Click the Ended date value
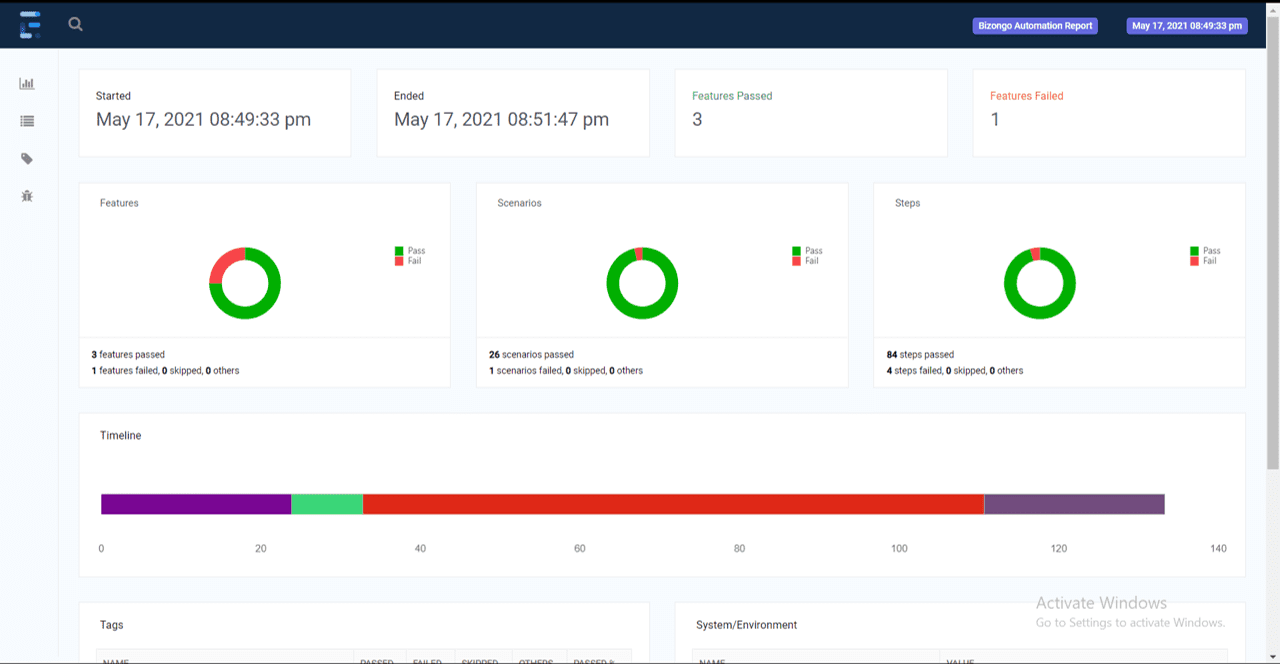Screen dimensions: 1280x664 point(501,120)
